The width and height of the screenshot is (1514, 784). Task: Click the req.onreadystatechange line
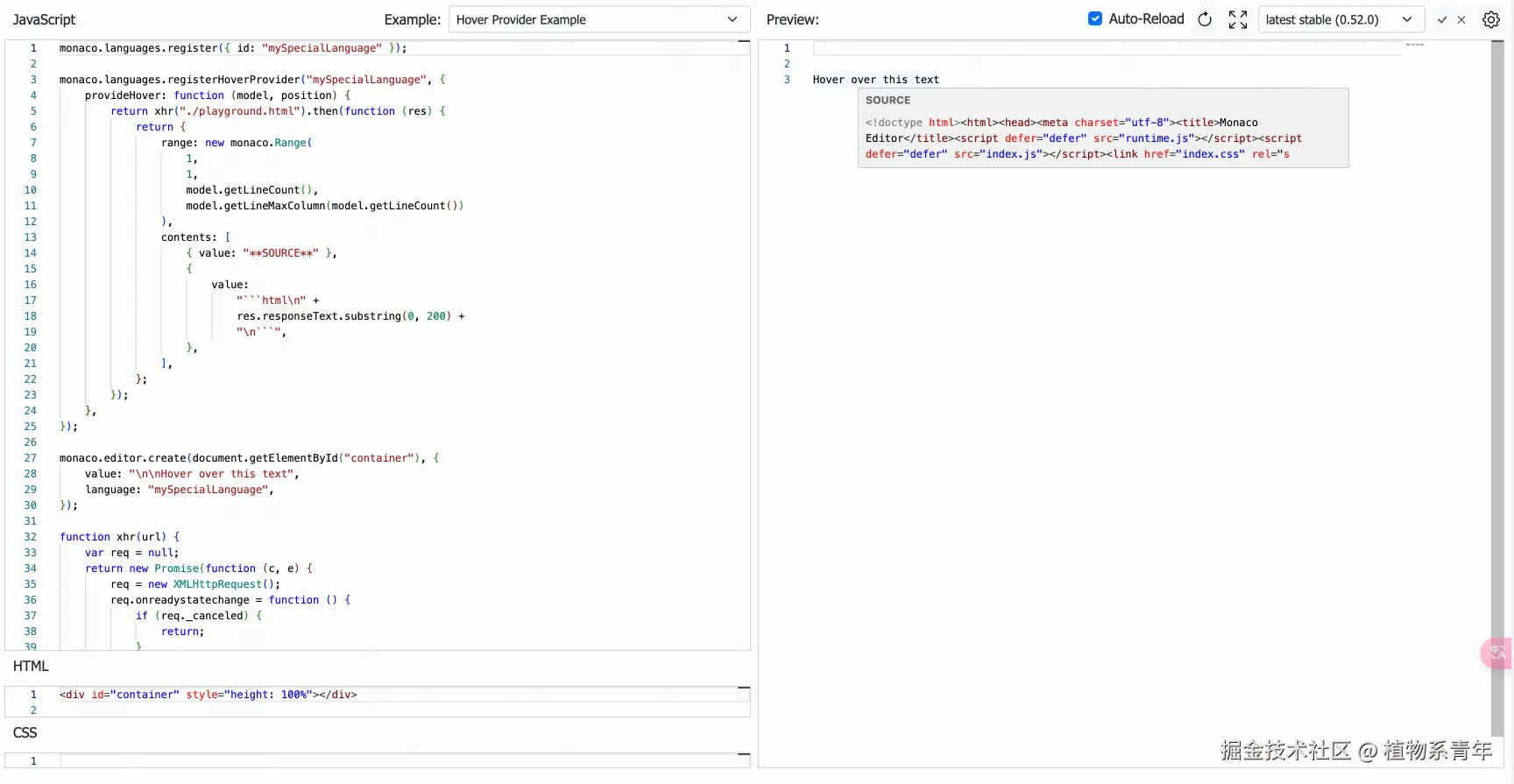(230, 600)
